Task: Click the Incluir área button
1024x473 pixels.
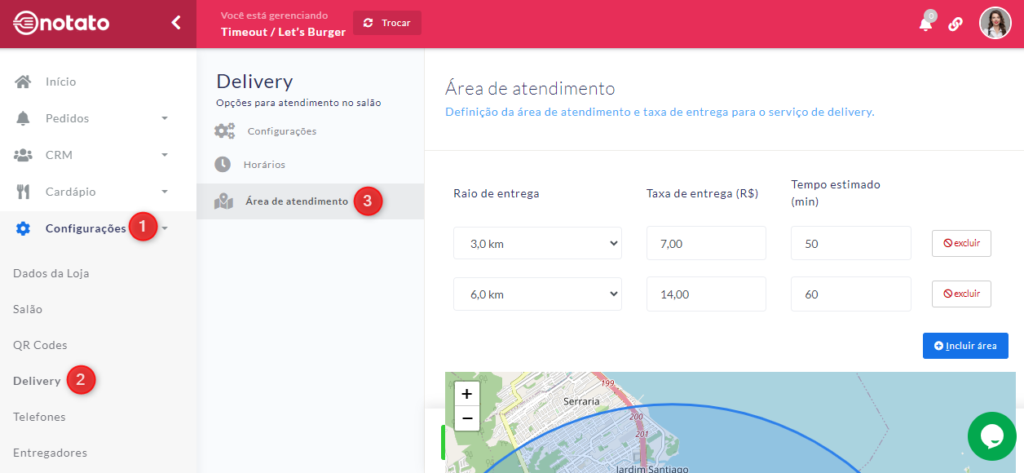Action: pos(965,345)
